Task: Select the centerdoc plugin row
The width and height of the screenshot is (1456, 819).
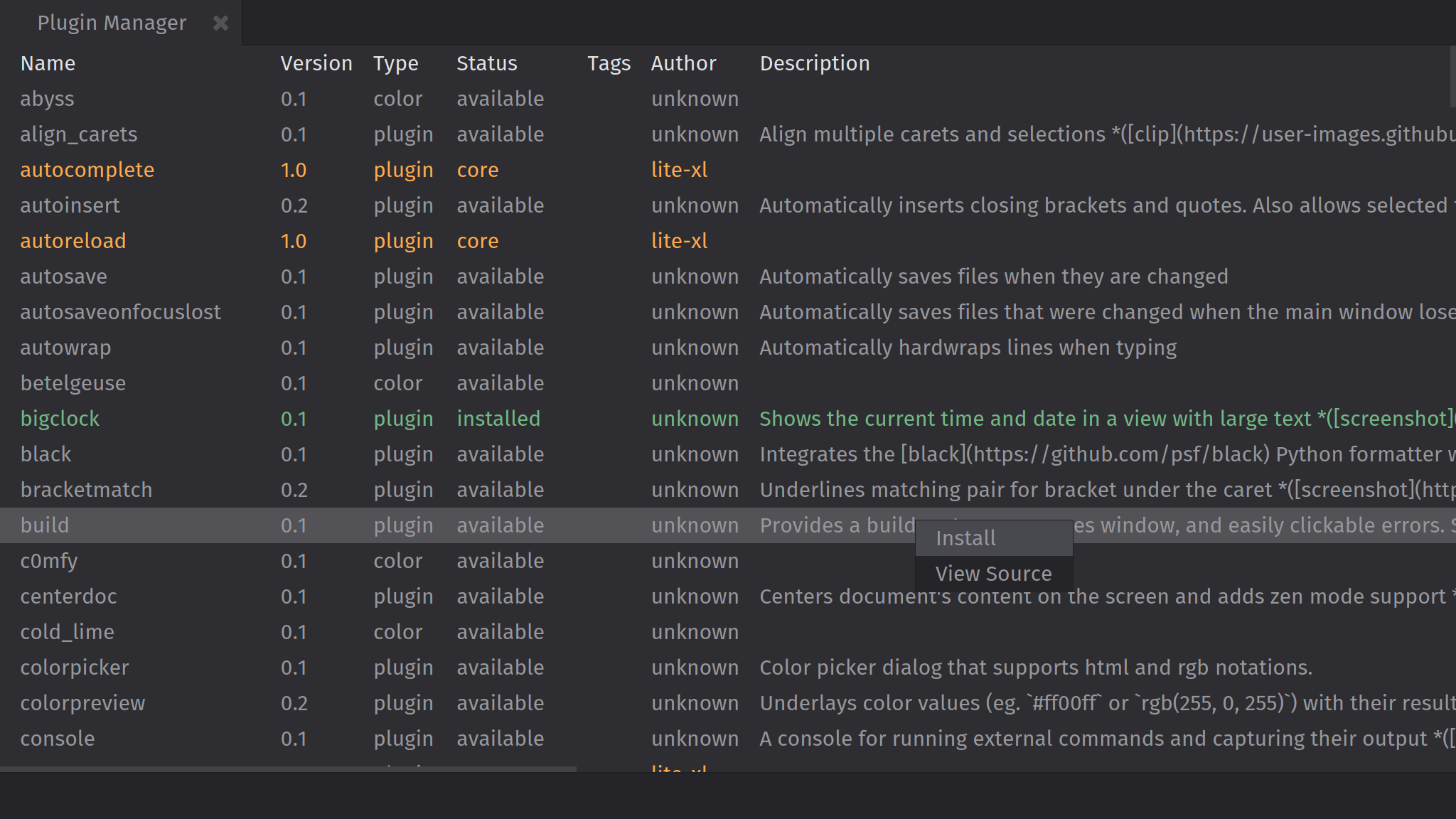Action: (x=728, y=596)
